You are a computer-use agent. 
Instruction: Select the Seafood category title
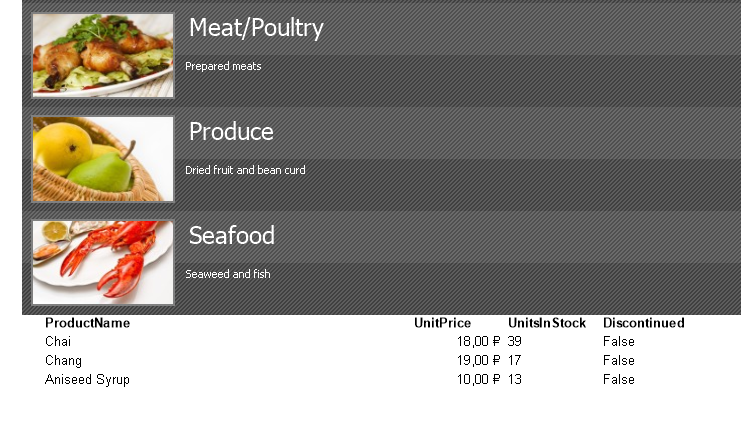click(x=232, y=235)
